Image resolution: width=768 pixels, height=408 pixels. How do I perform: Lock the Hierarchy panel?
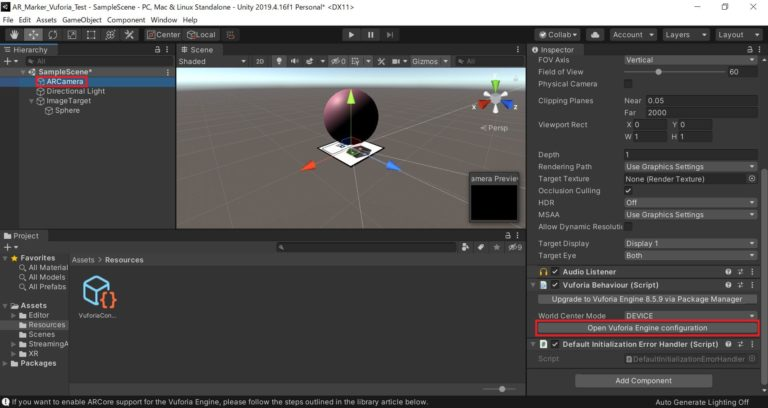tap(157, 49)
